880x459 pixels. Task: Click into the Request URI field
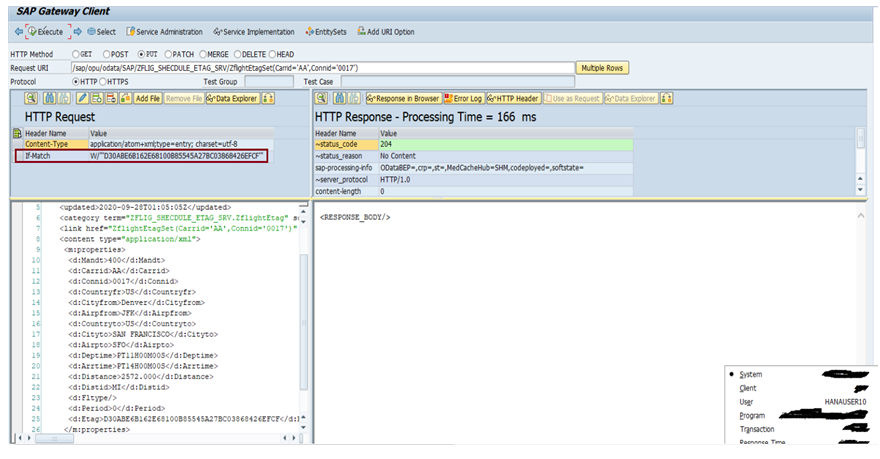point(323,68)
